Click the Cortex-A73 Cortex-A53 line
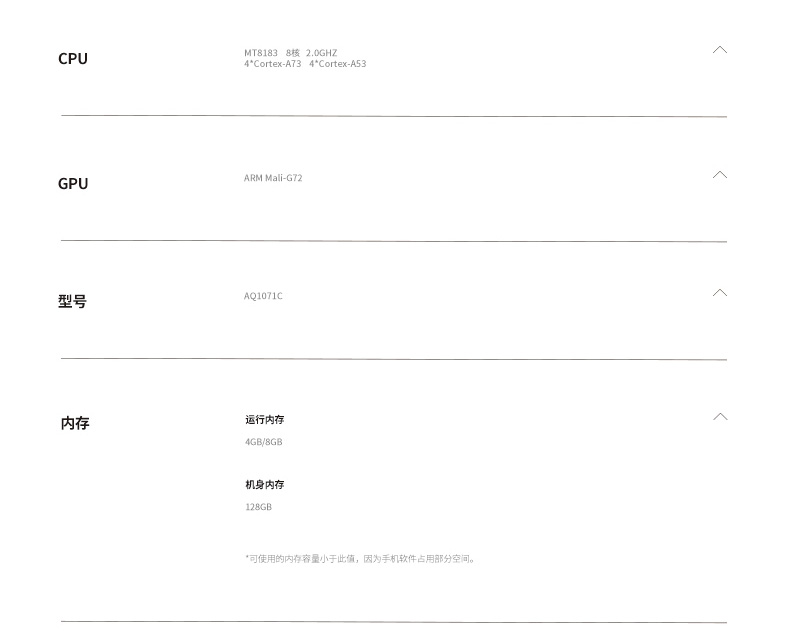The height and width of the screenshot is (639, 790). (x=305, y=63)
